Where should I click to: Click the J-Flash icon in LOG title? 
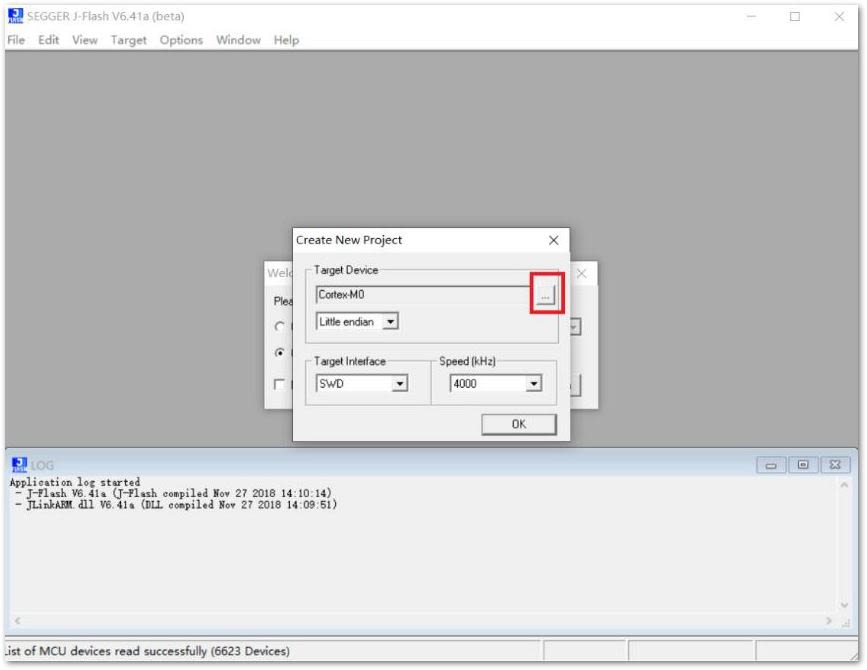[19, 465]
